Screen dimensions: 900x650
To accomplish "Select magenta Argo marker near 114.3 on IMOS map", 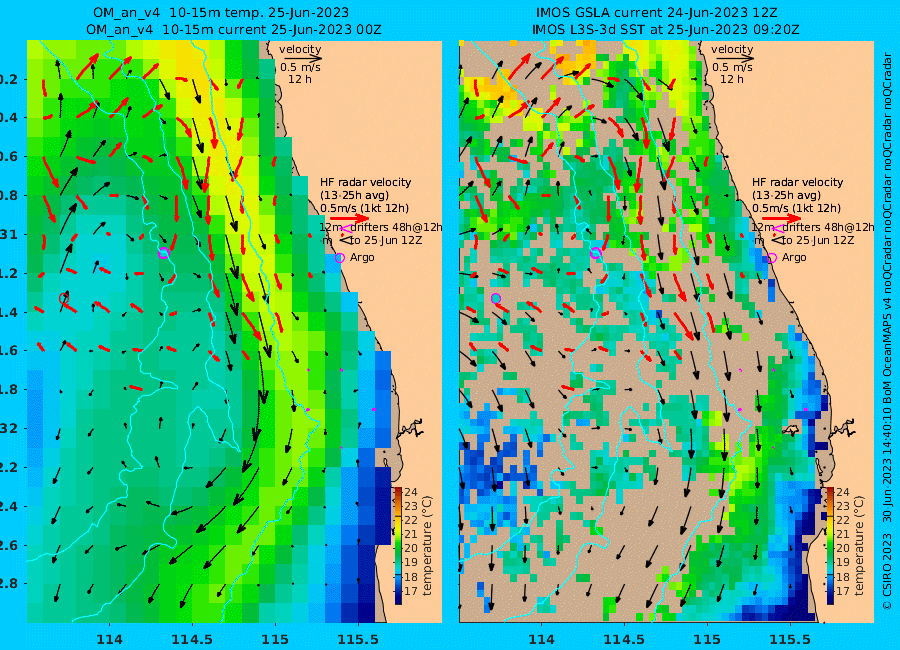I will [x=595, y=253].
